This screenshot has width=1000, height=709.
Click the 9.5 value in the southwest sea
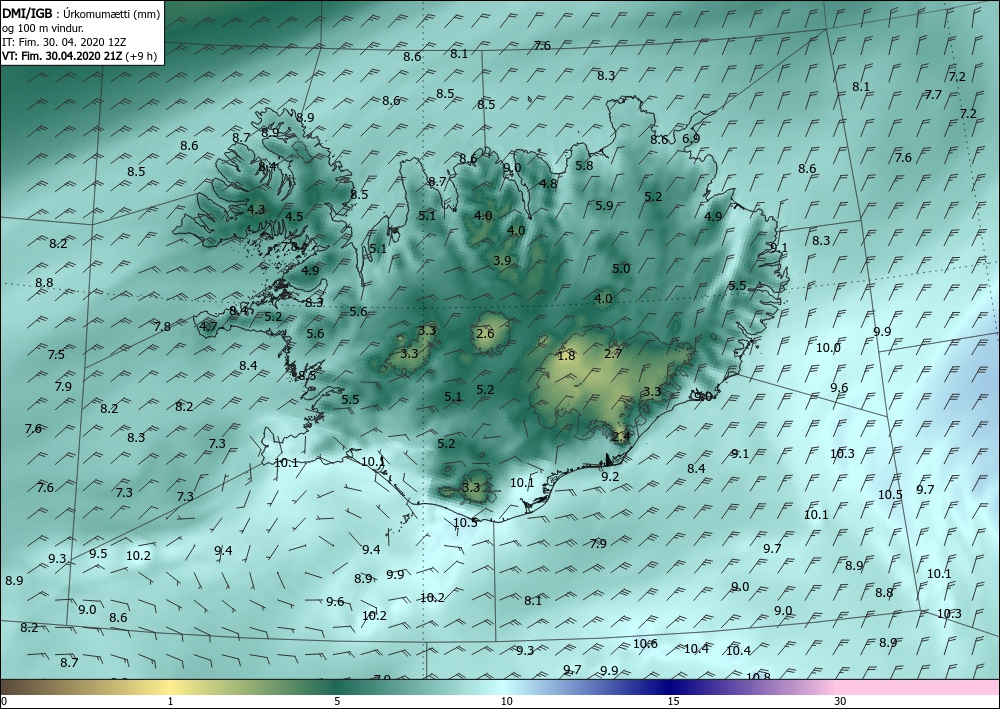[98, 553]
